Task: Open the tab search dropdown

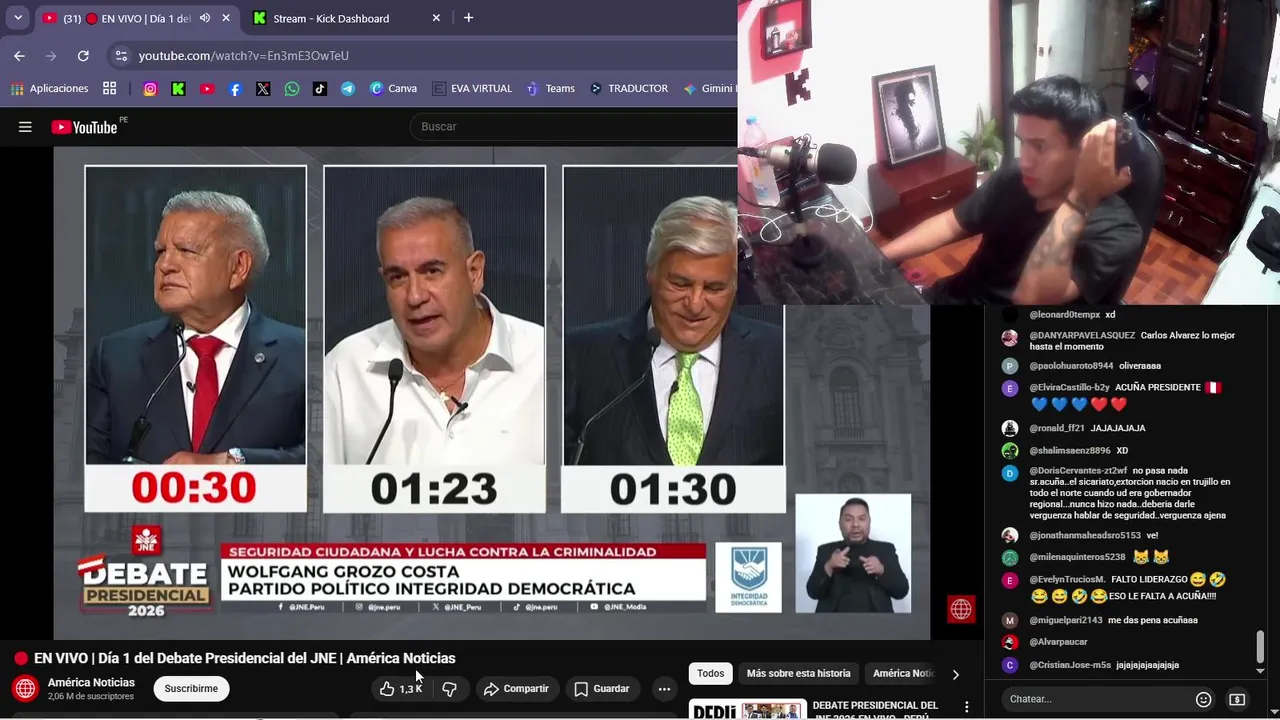Action: coord(18,18)
